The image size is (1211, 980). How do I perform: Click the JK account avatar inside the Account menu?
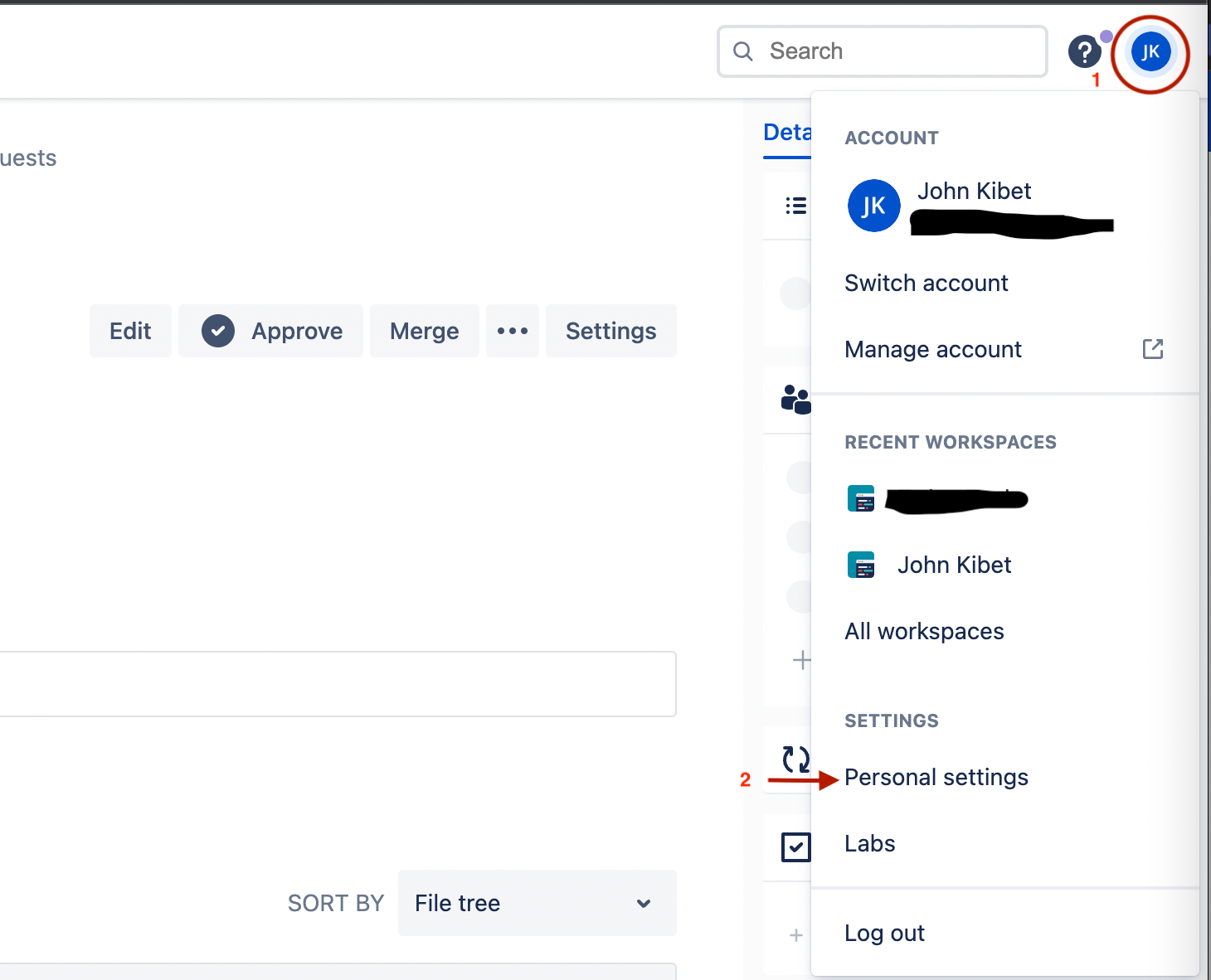(x=873, y=206)
